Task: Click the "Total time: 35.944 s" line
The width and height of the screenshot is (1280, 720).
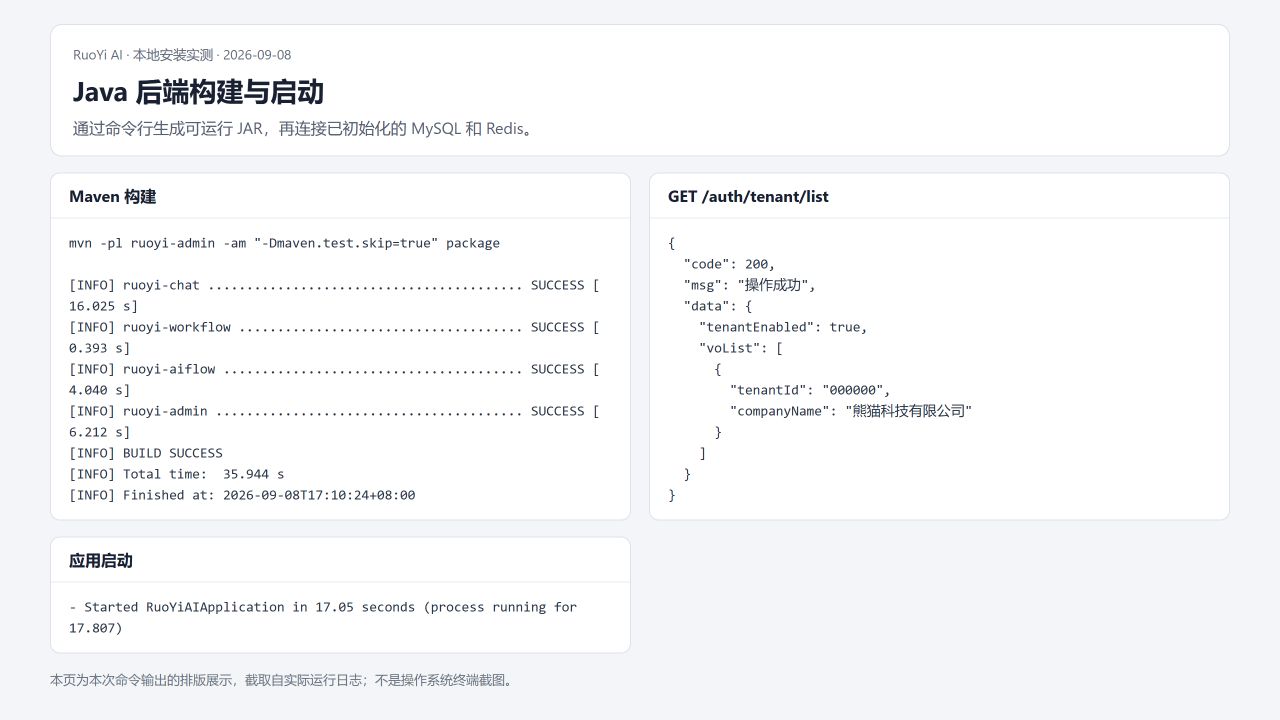Action: [x=177, y=474]
